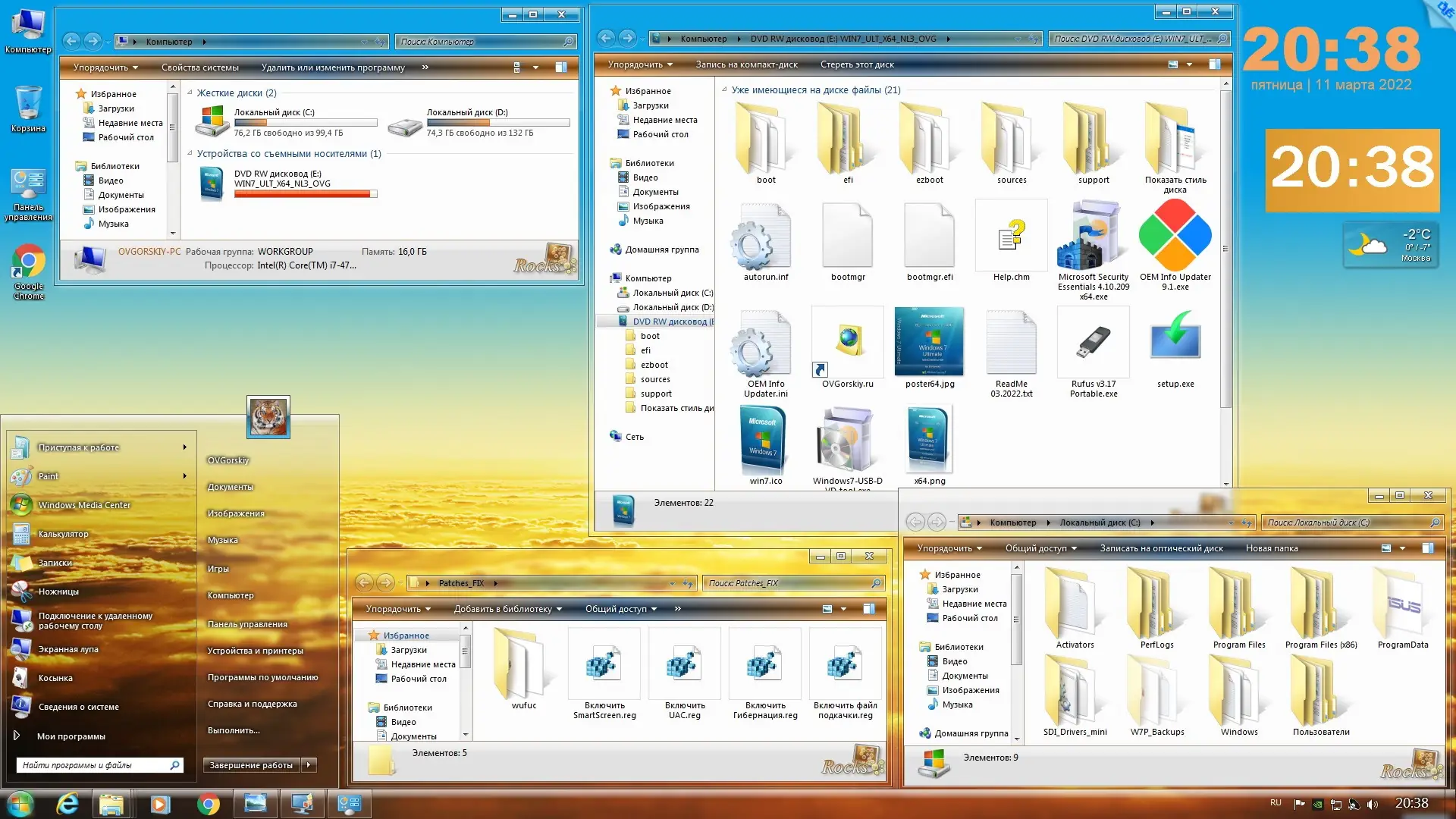Image resolution: width=1456 pixels, height=819 pixels.
Task: Click the Найти программы и файлы field
Action: (x=91, y=765)
